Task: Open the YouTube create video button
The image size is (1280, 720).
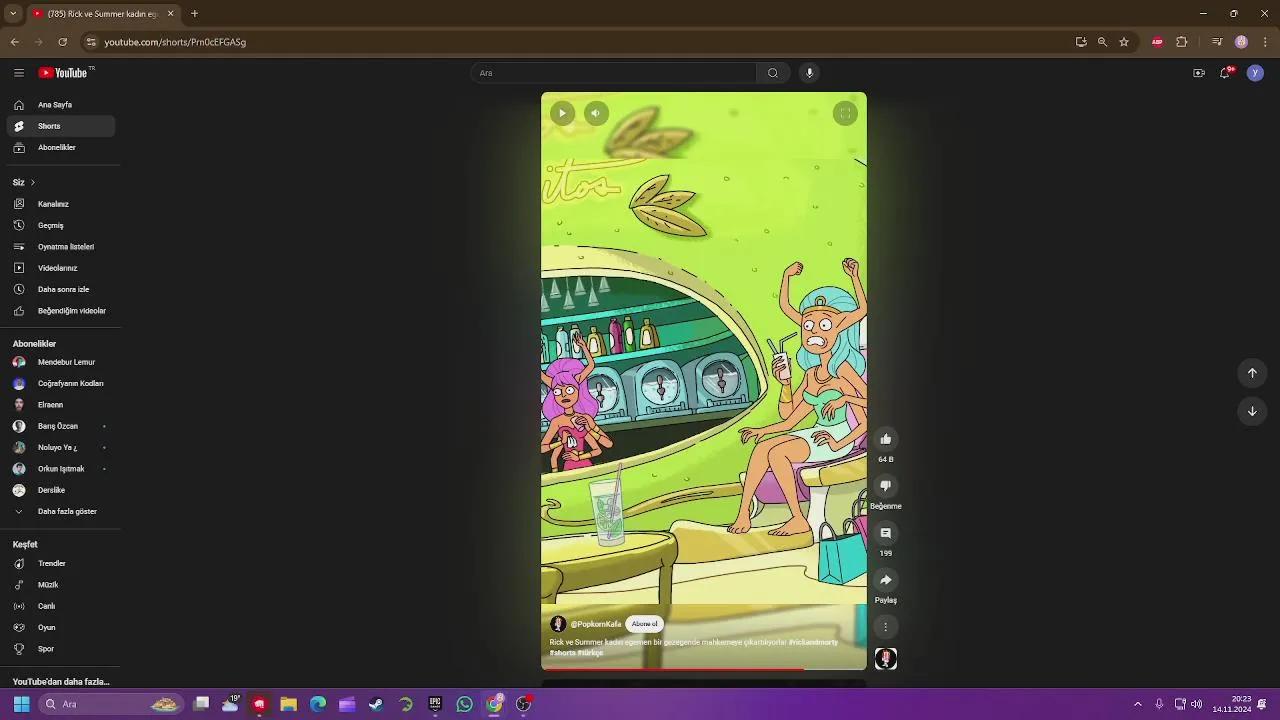Action: (x=1199, y=73)
